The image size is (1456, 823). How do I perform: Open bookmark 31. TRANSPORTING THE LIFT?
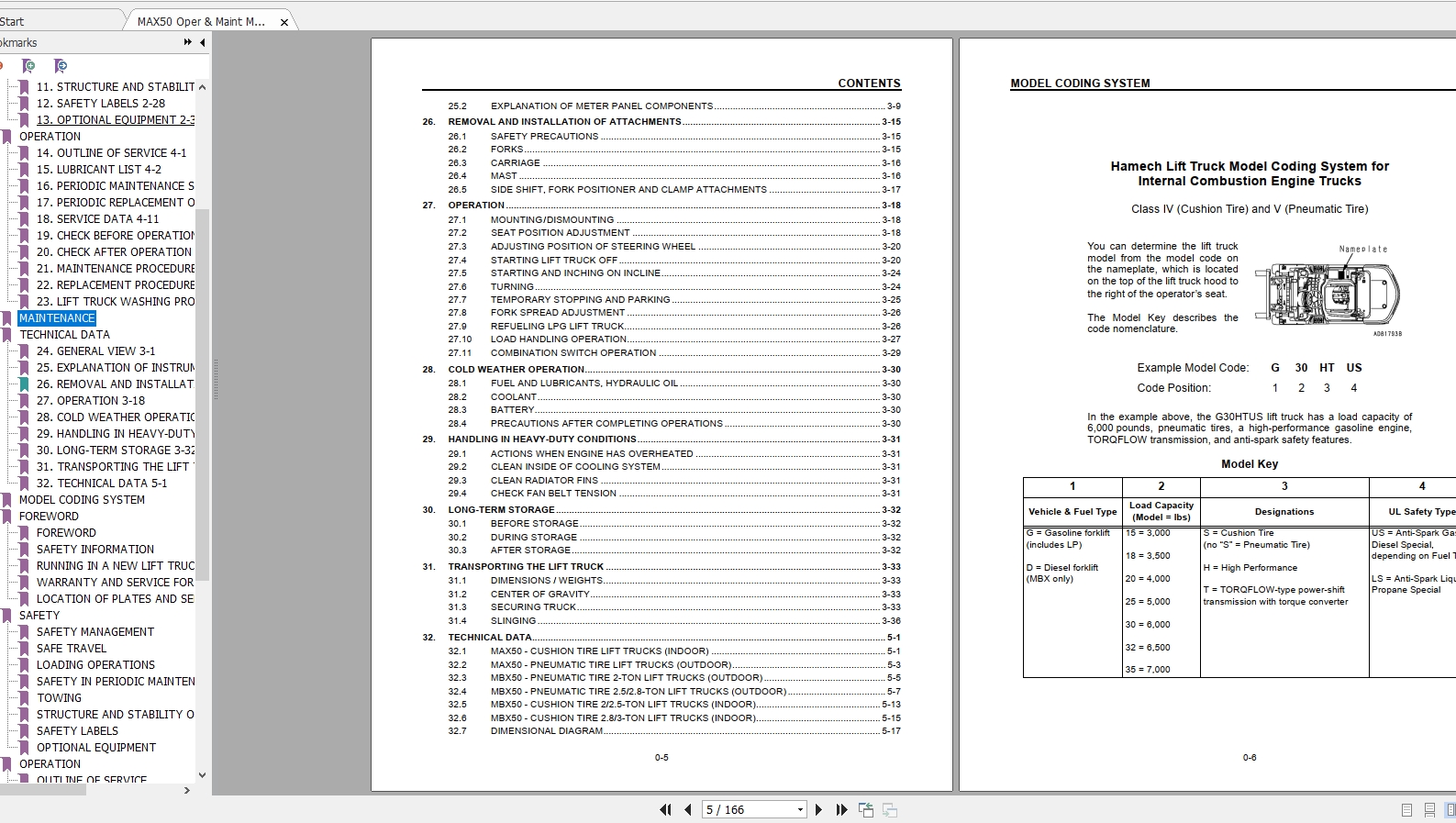point(116,467)
